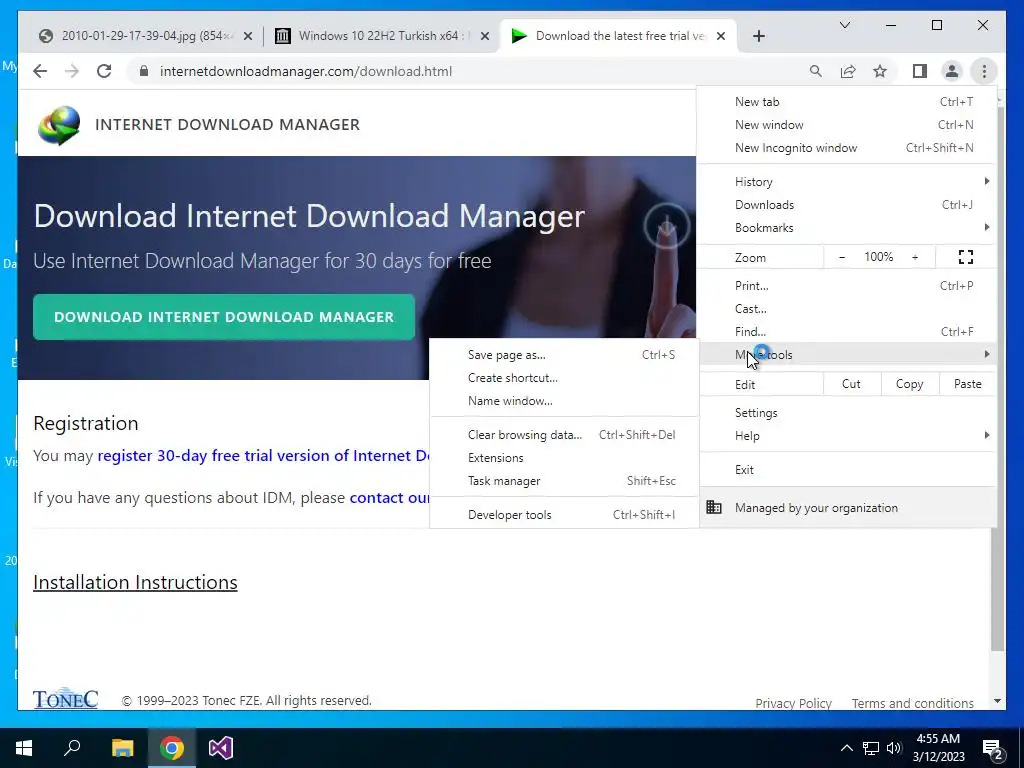Click the Internet Download Manager globe logo
Viewport: 1024px width, 768px height.
tap(59, 125)
